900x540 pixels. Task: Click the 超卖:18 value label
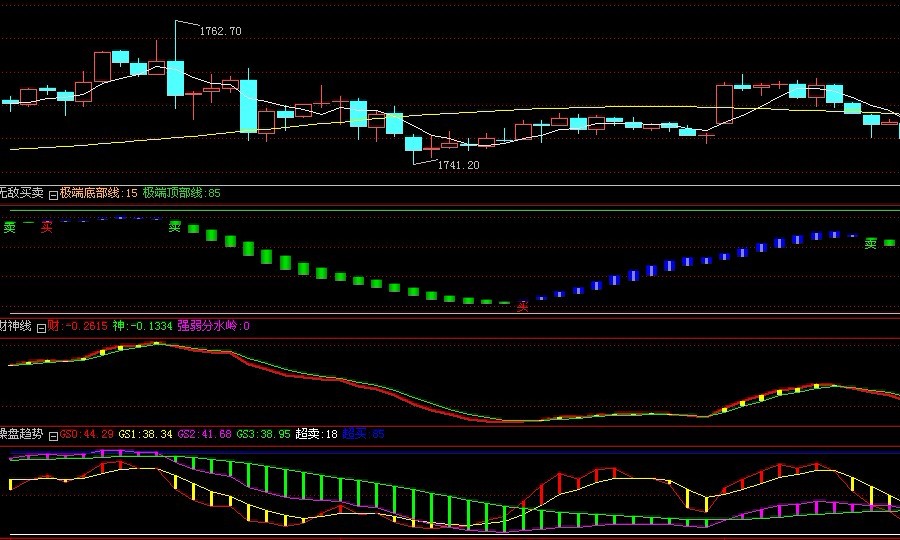(316, 434)
